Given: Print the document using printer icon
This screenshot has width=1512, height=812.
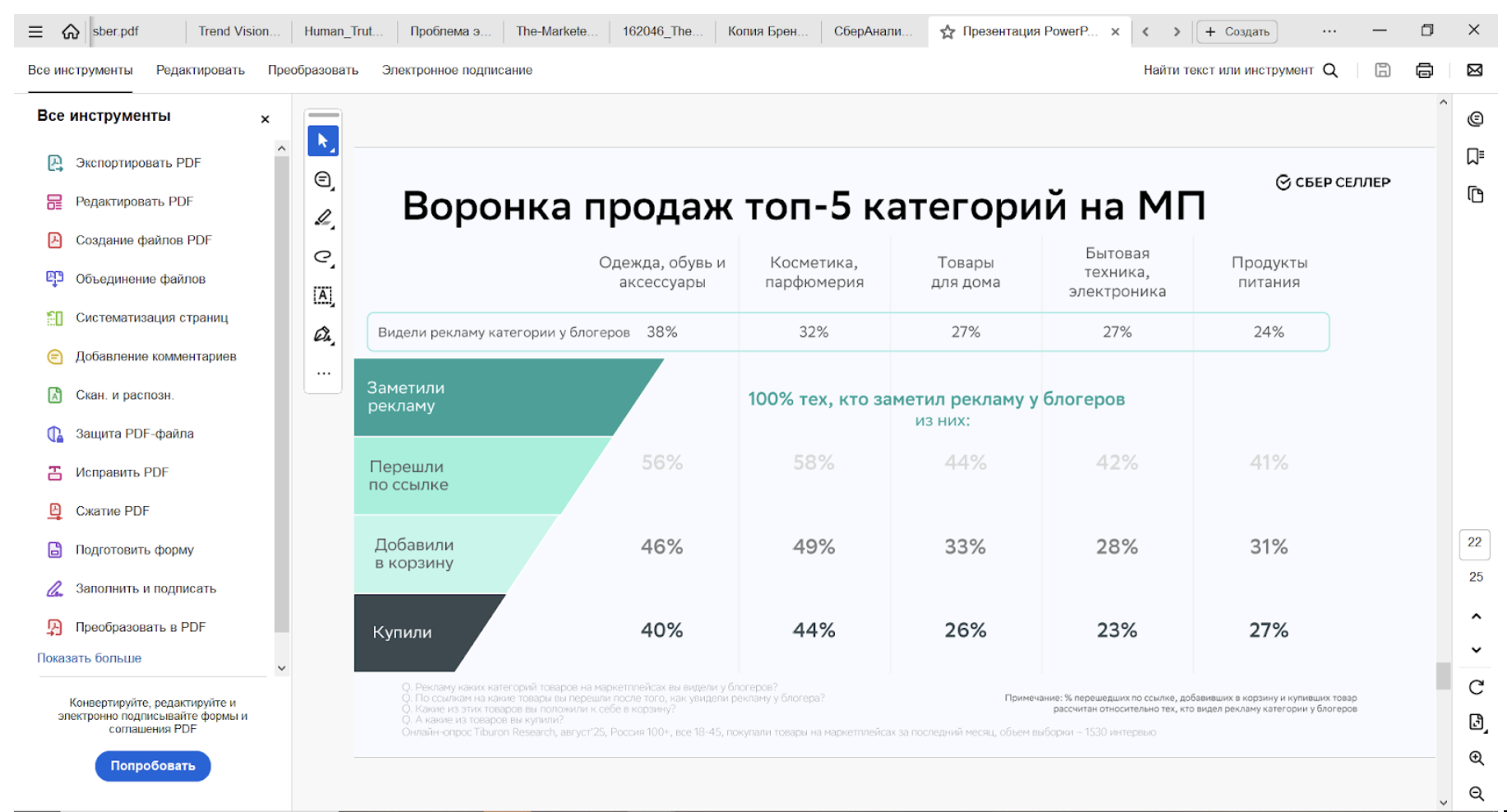Looking at the screenshot, I should click(x=1424, y=71).
